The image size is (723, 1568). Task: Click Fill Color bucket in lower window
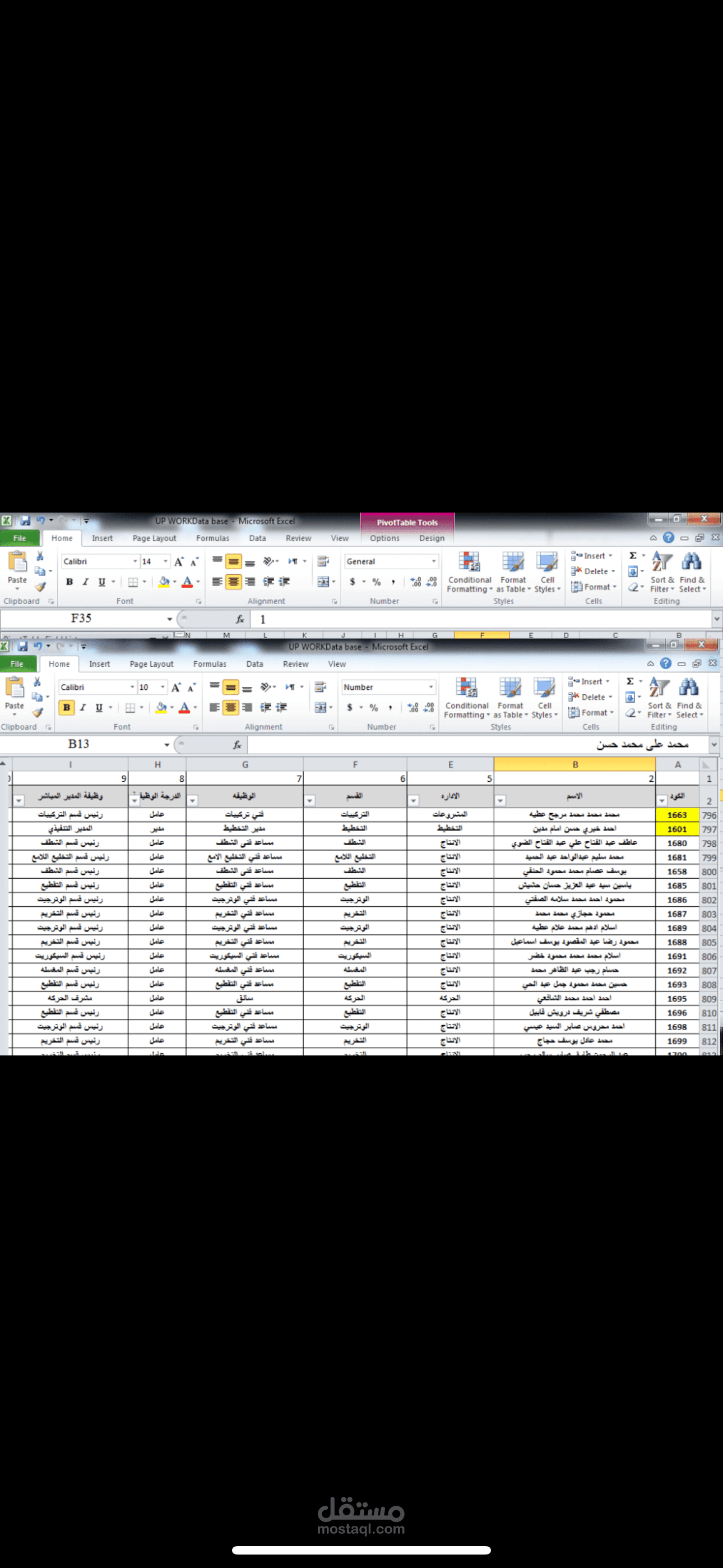(161, 707)
